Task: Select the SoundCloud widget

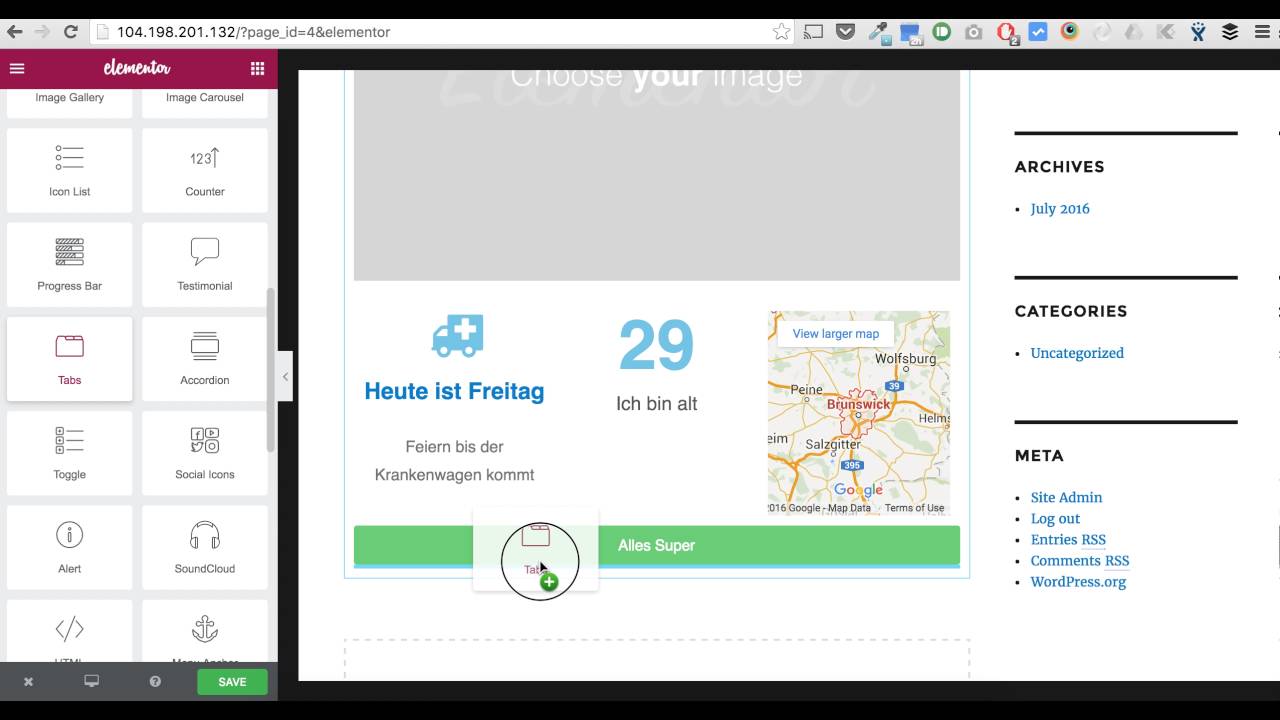Action: coord(205,547)
